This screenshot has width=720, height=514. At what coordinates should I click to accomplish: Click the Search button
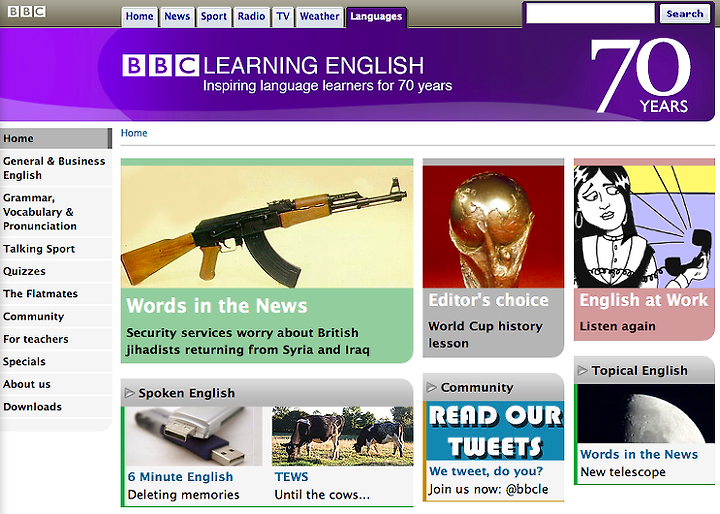pos(685,13)
